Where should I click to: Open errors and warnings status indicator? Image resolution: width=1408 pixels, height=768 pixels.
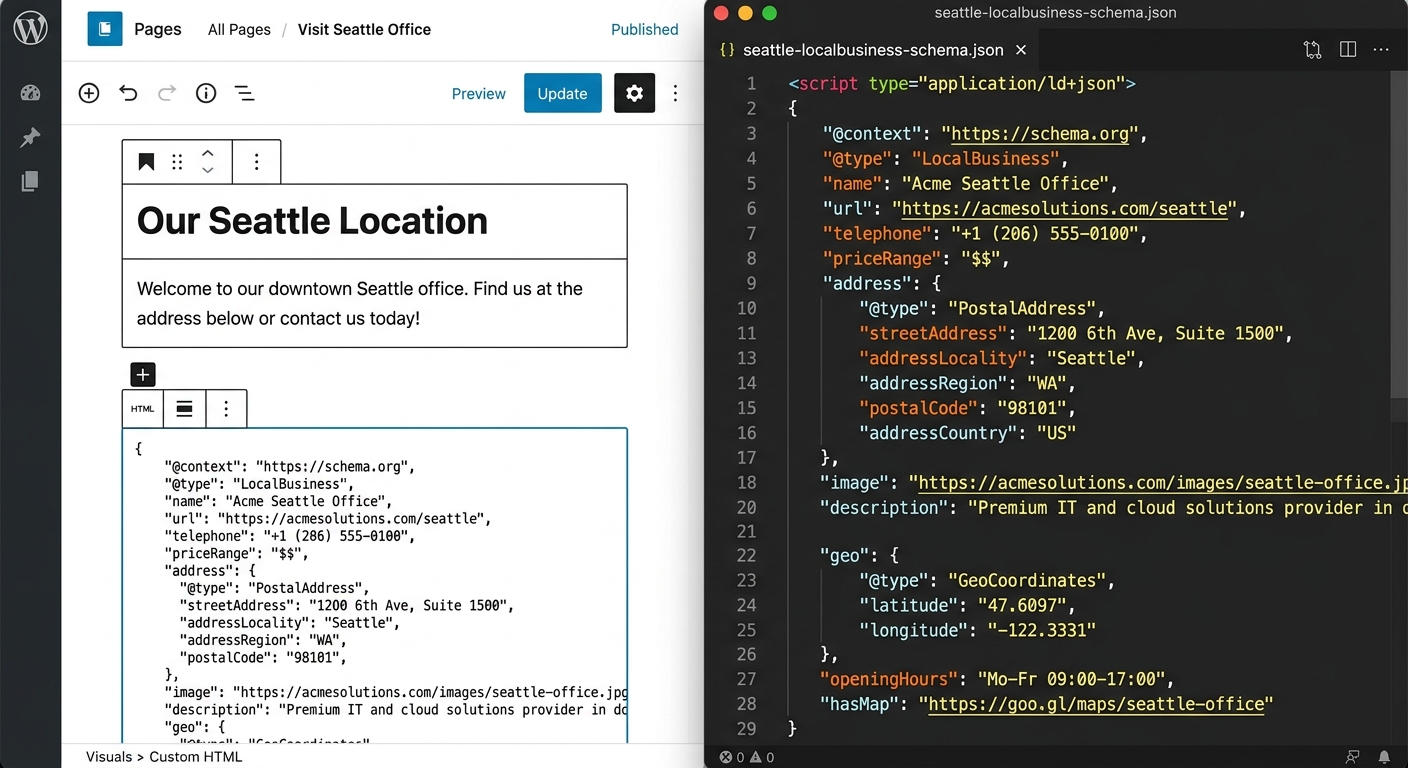(747, 757)
